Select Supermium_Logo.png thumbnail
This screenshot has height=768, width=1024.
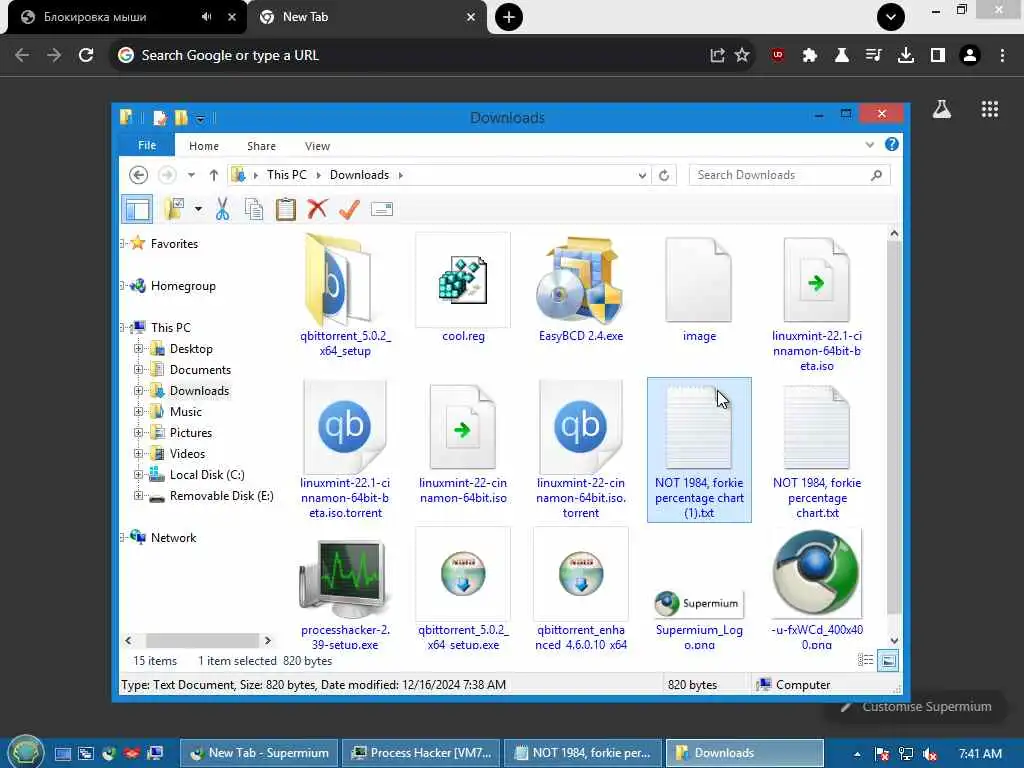coord(699,617)
